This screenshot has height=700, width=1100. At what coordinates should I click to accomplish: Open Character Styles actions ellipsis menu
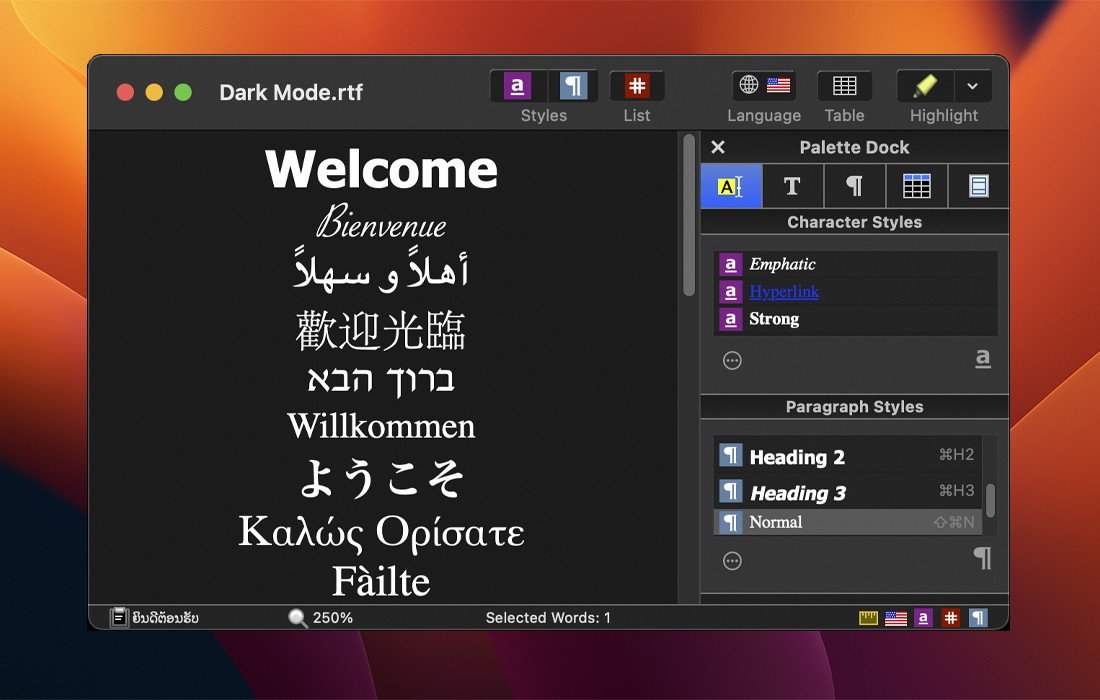click(x=732, y=360)
